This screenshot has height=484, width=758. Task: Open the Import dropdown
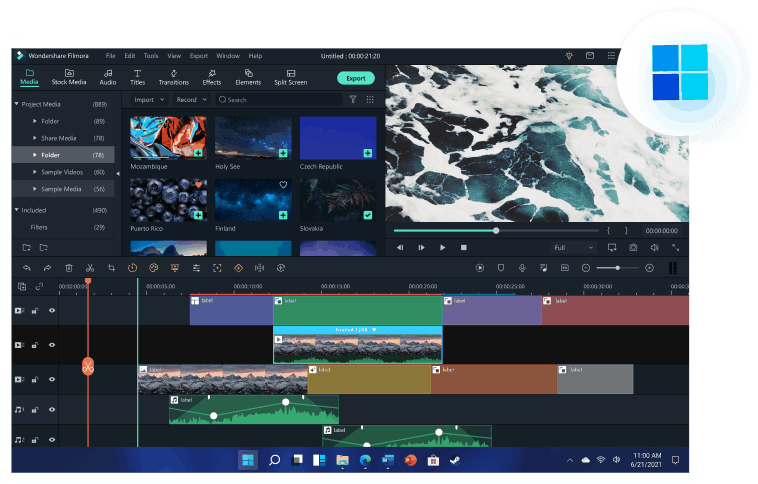pos(147,100)
